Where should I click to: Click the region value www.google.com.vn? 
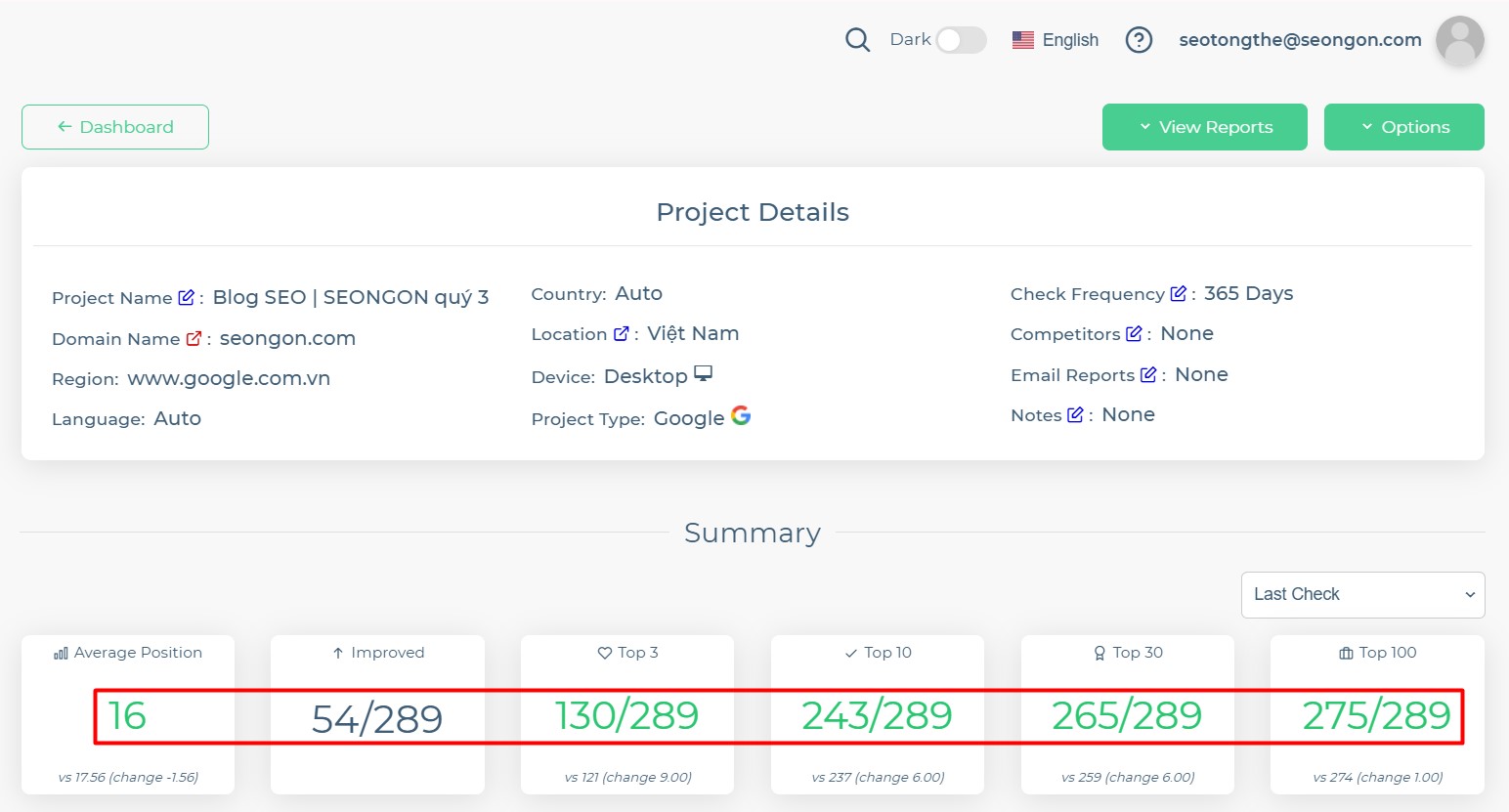tap(229, 378)
